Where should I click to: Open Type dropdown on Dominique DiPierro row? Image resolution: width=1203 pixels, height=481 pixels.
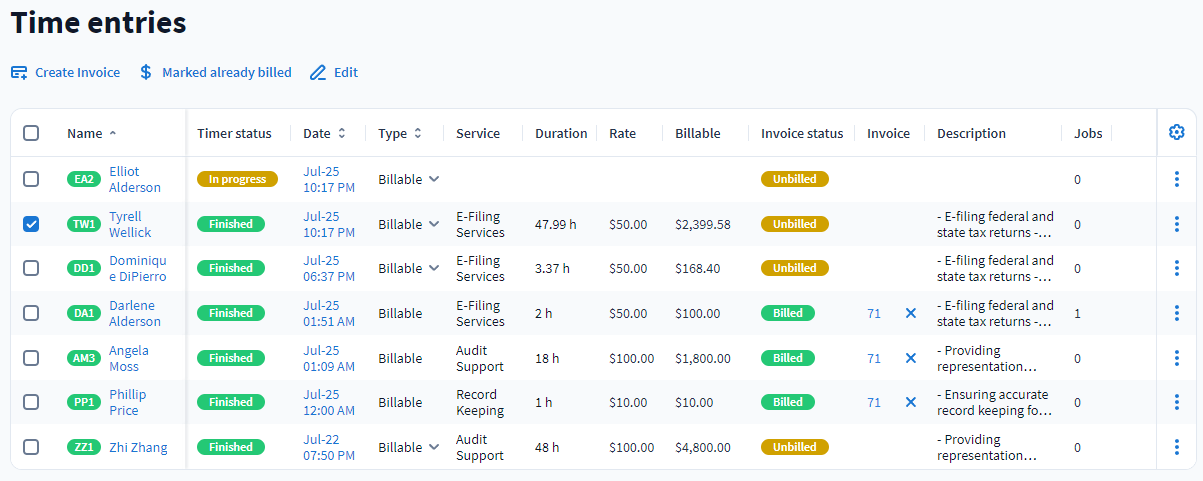433,268
